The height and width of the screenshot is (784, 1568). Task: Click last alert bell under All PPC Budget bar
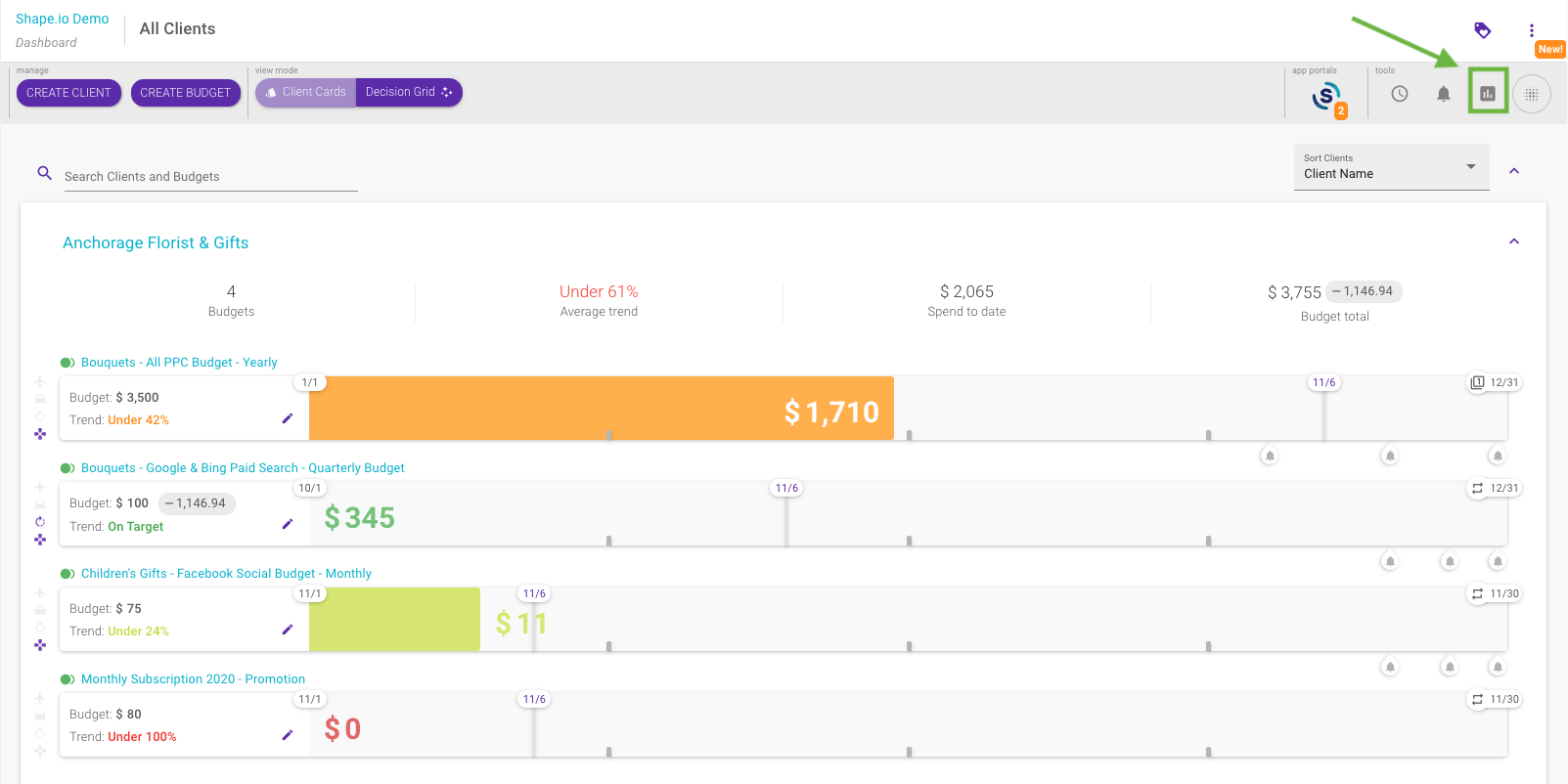click(1498, 456)
